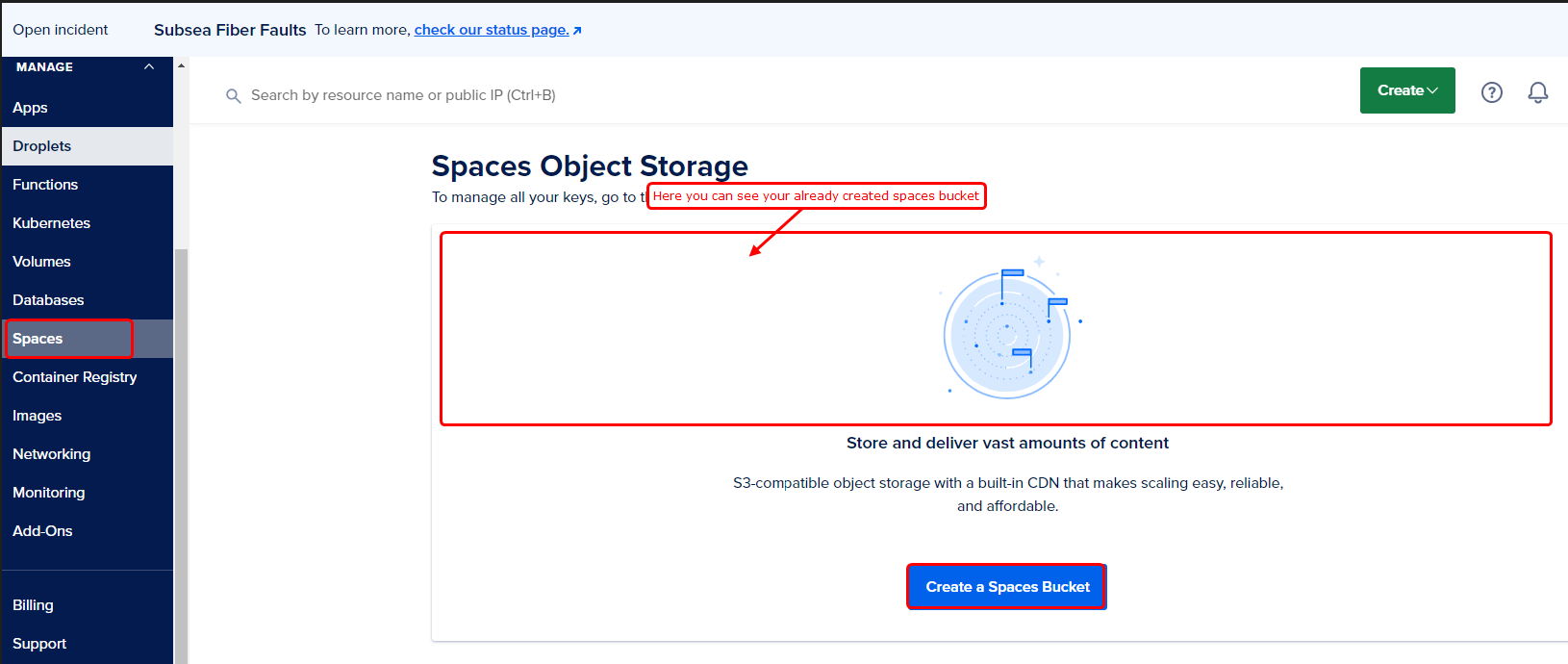Image resolution: width=1568 pixels, height=664 pixels.
Task: Open the notifications bell icon
Action: (x=1538, y=92)
